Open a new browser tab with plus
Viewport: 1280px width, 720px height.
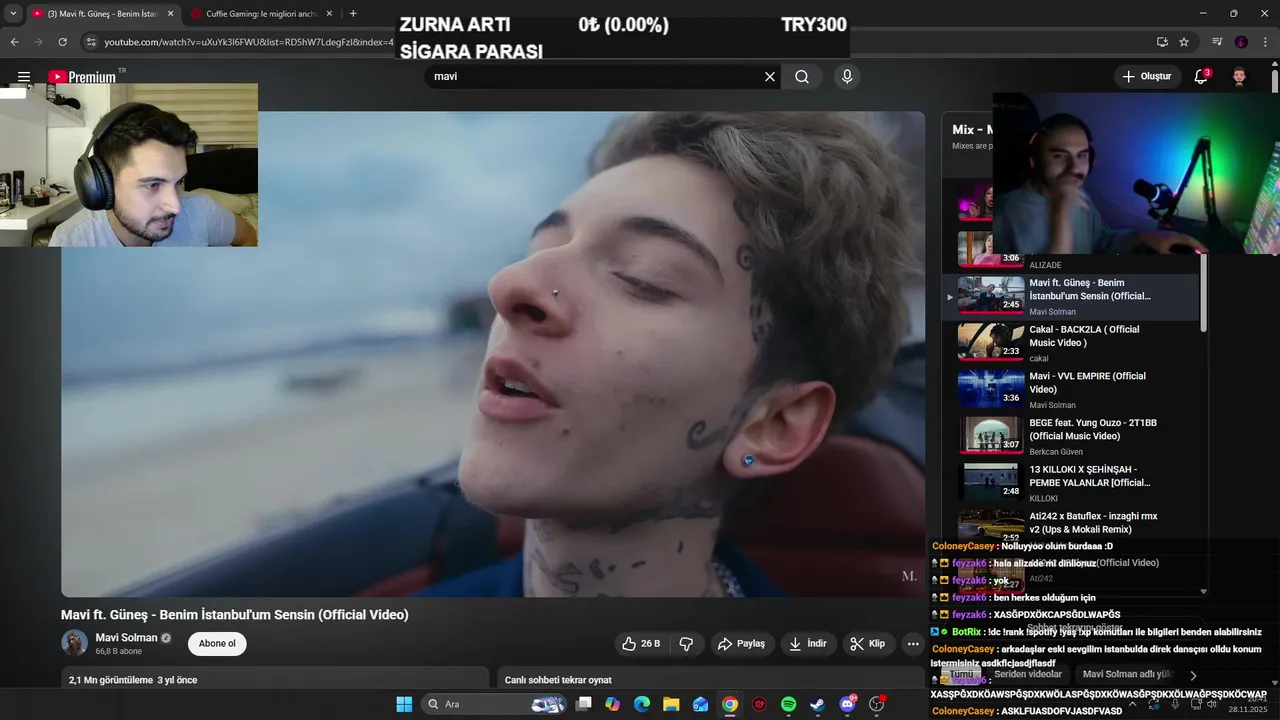tap(353, 14)
